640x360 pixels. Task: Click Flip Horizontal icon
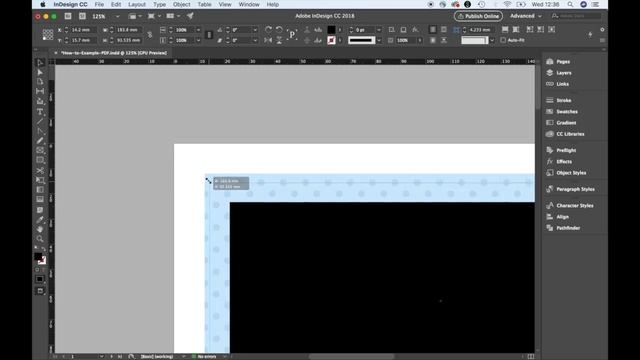[x=268, y=40]
